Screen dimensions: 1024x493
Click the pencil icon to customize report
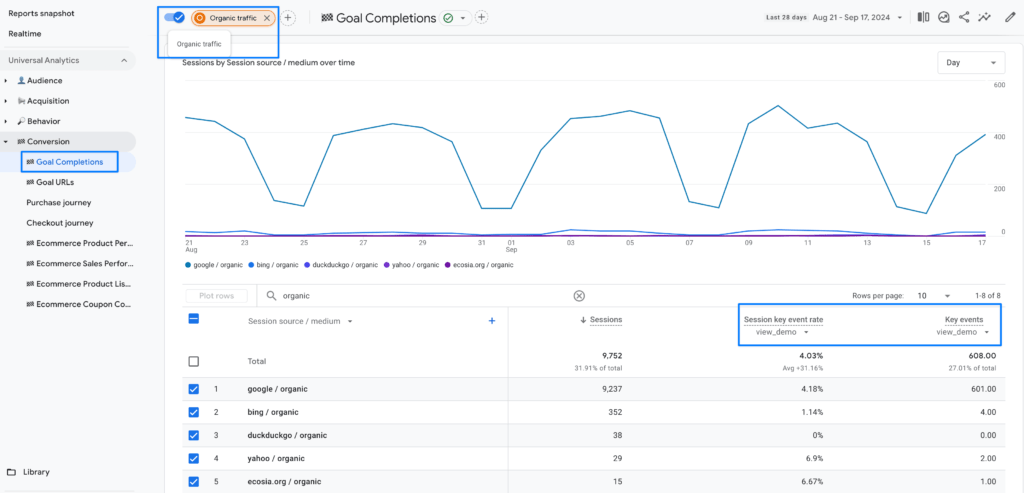pos(1009,17)
